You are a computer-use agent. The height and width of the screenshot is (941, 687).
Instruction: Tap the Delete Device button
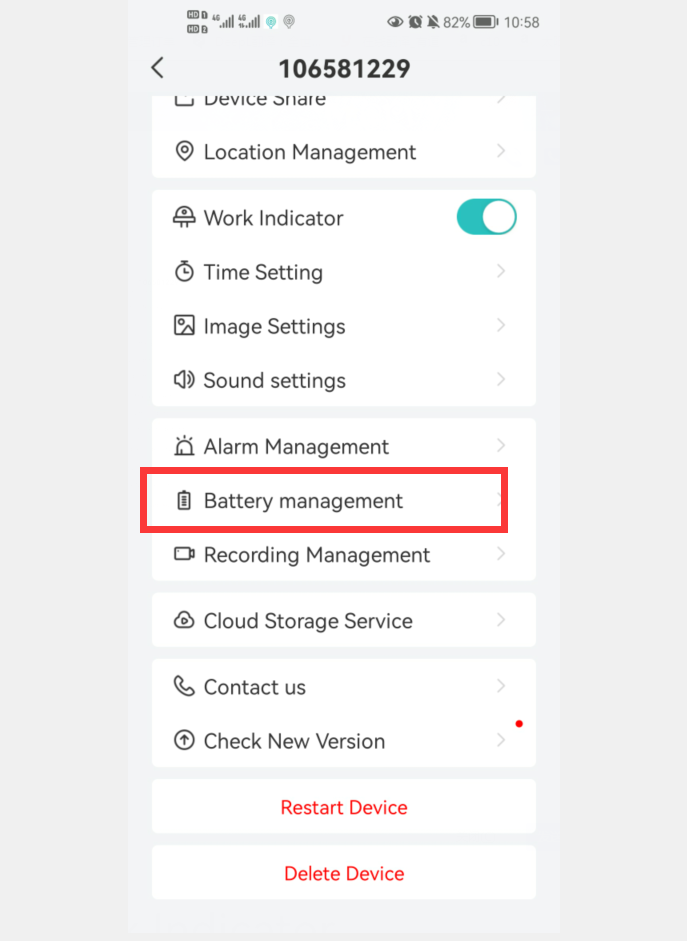(x=344, y=873)
